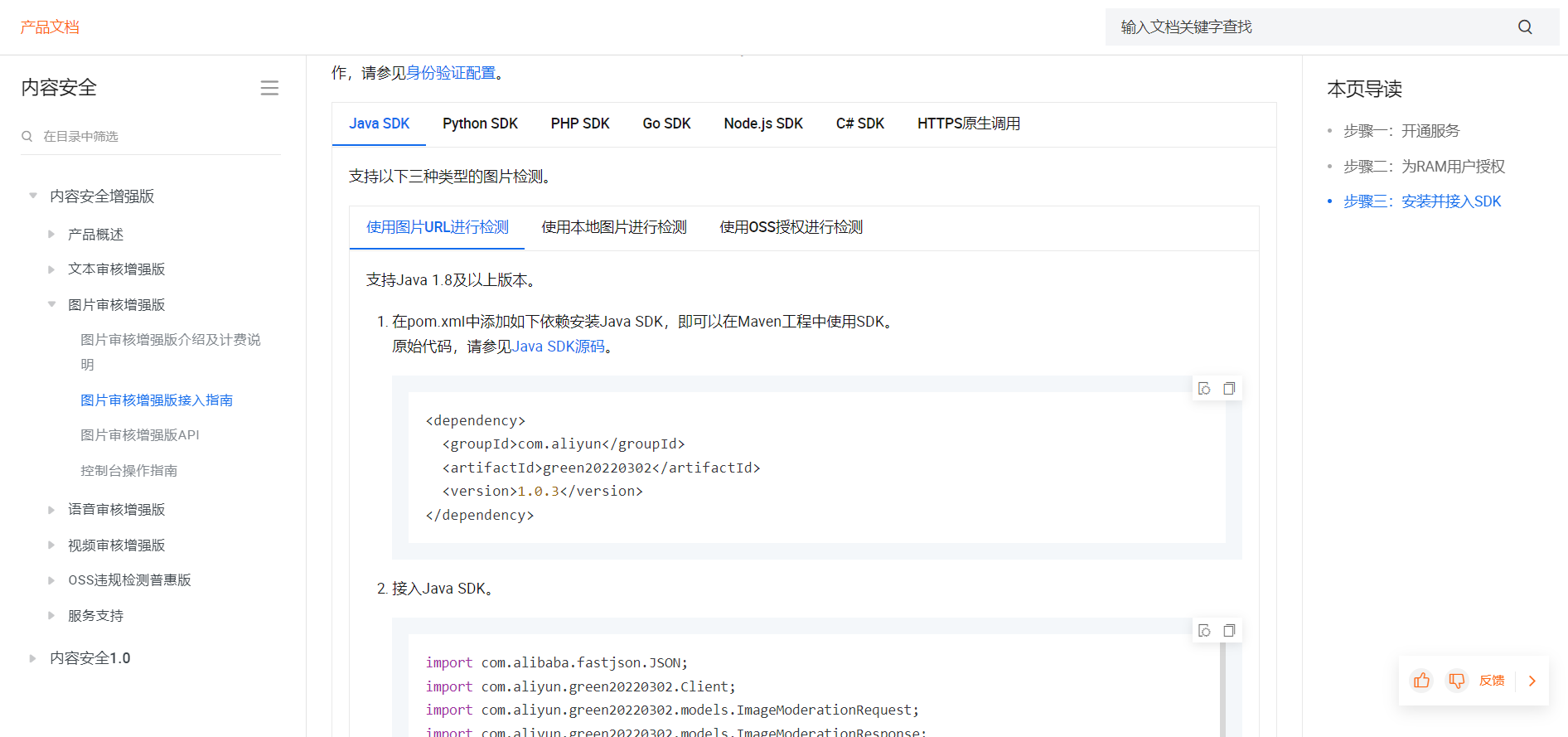Click the Java code block vertical scrollbar
The width and height of the screenshot is (1568, 737).
tap(1222, 690)
